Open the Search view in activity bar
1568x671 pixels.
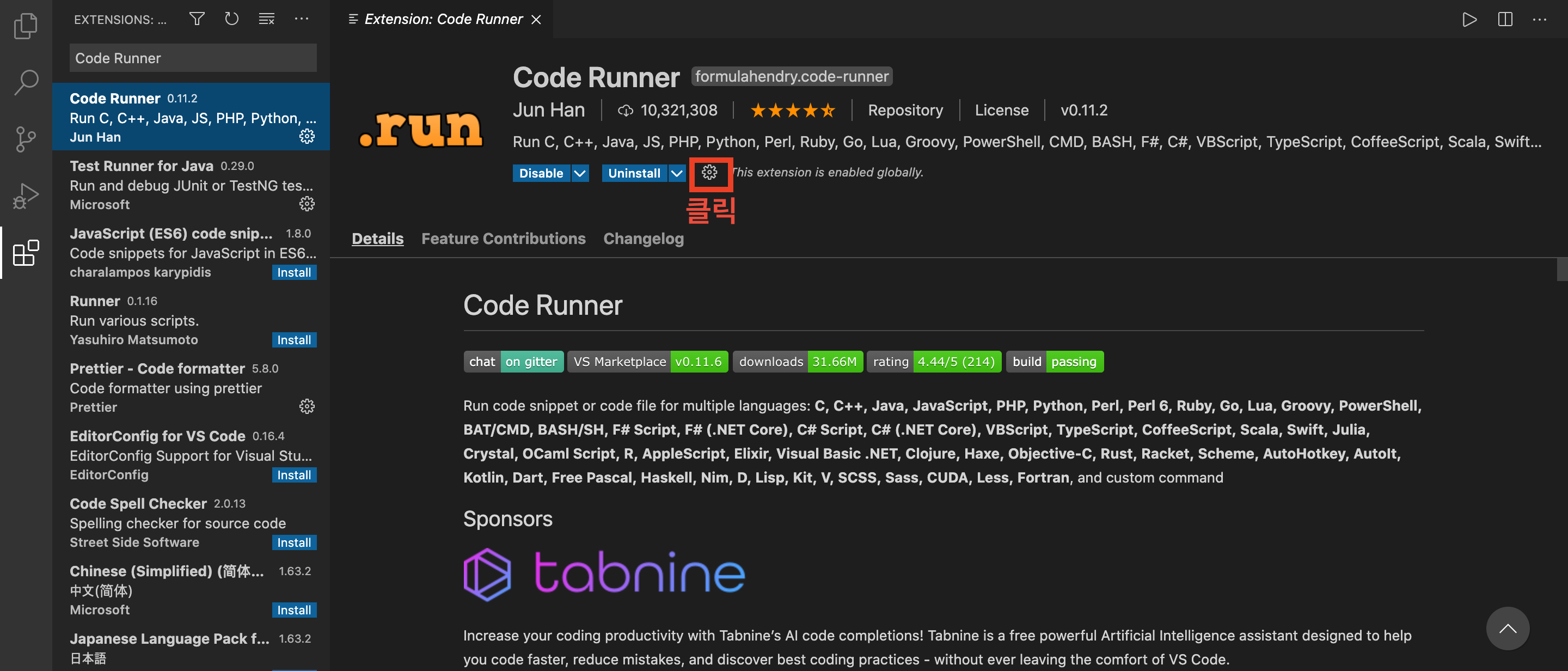point(26,82)
